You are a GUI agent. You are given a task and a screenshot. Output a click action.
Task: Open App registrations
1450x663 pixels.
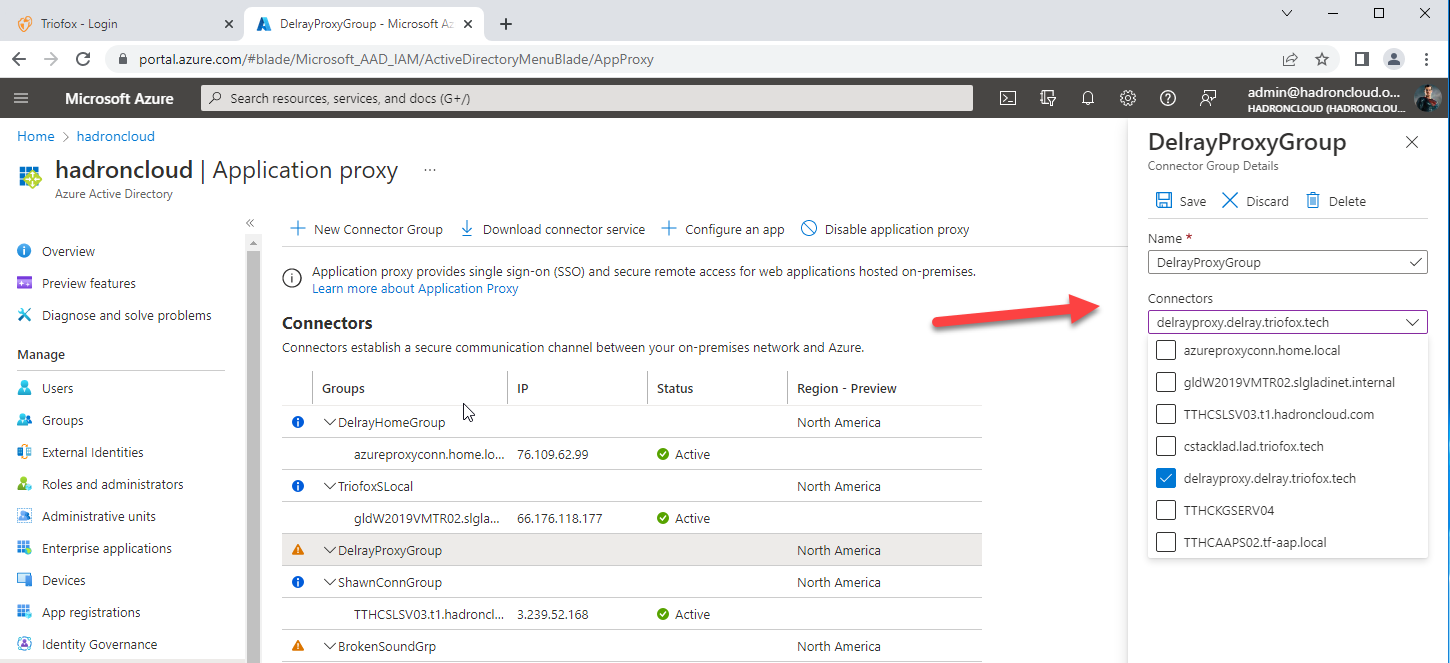coord(90,612)
